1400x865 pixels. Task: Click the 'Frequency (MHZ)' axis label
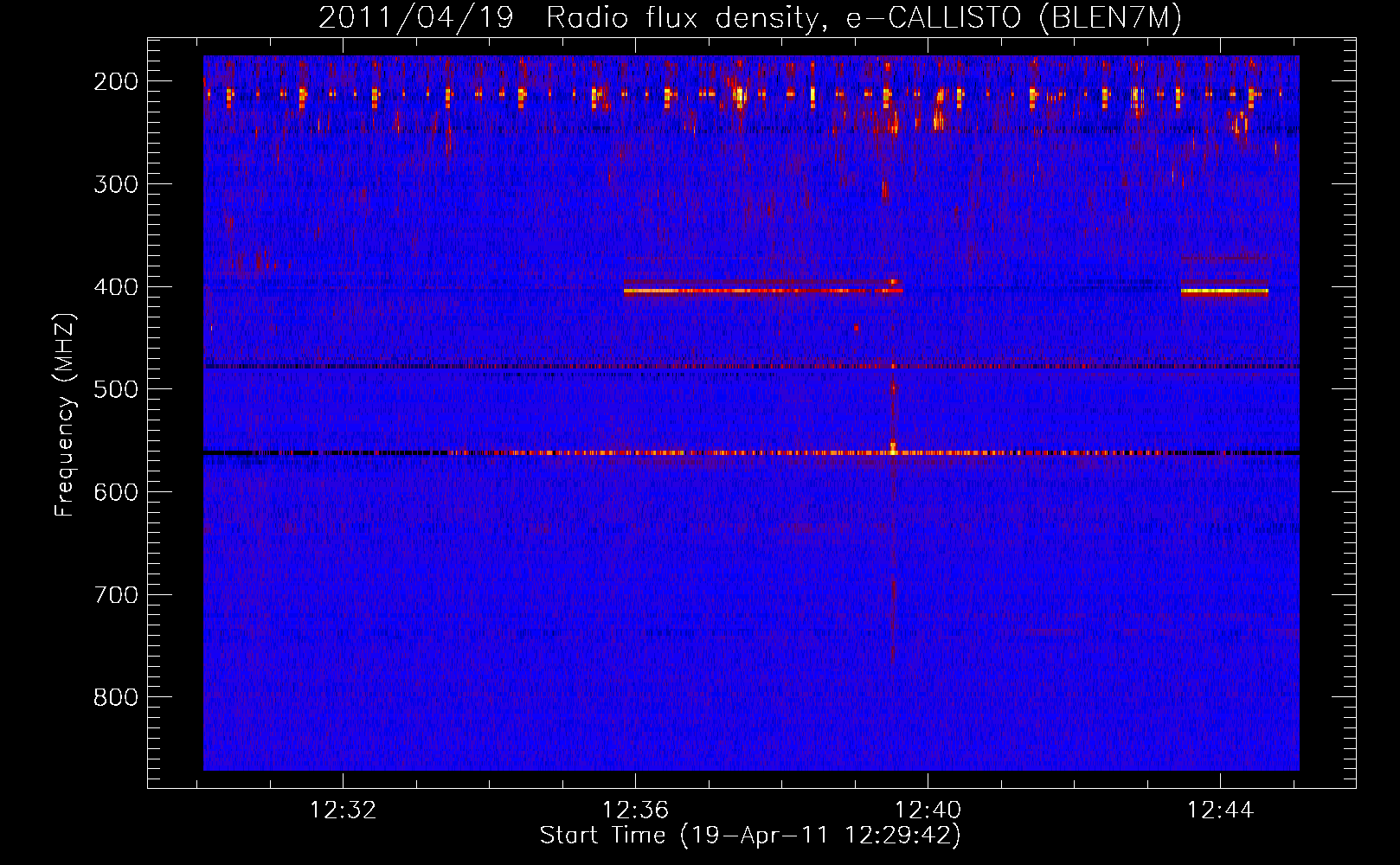pos(65,415)
